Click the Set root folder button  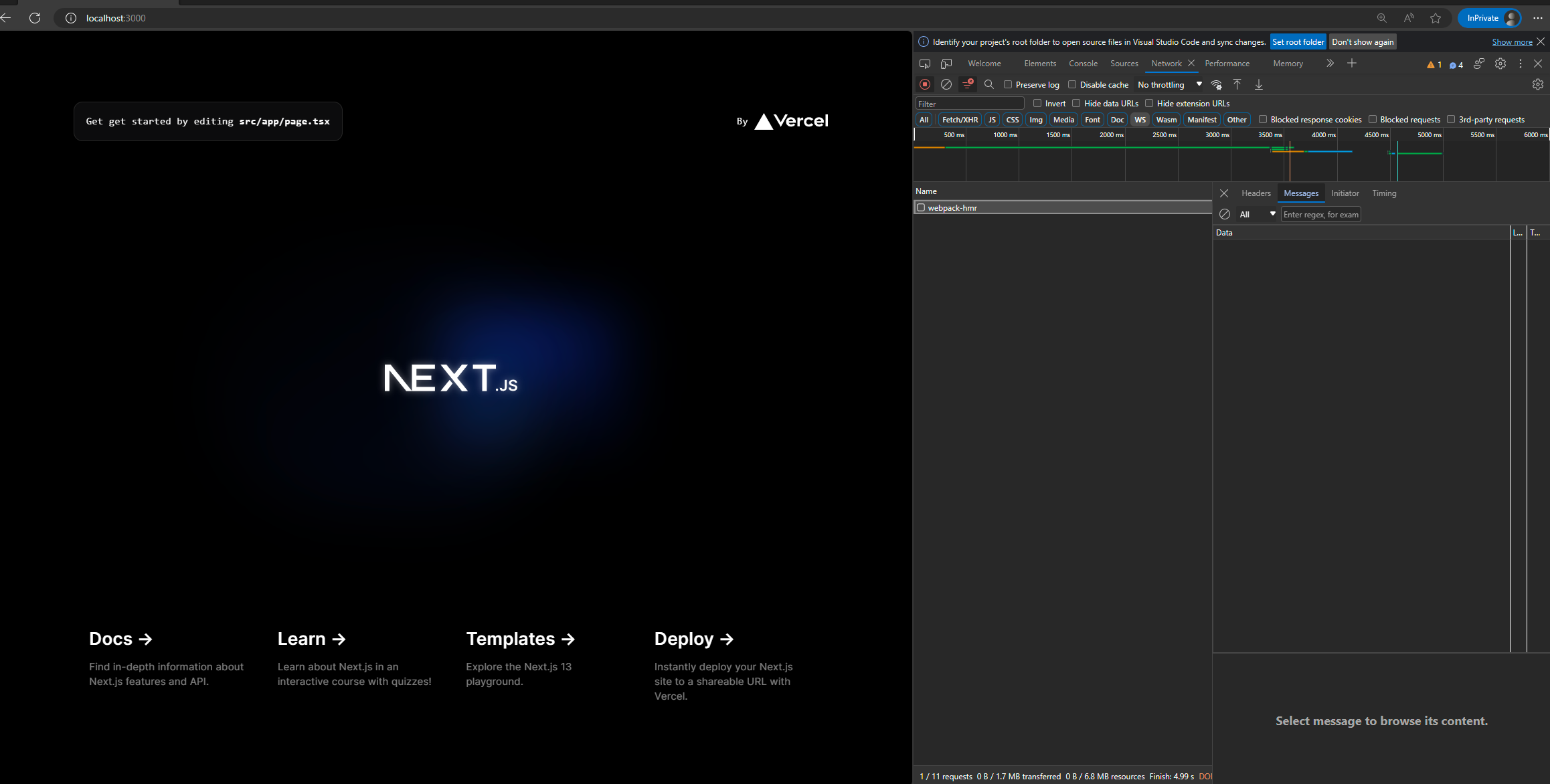coord(1298,41)
